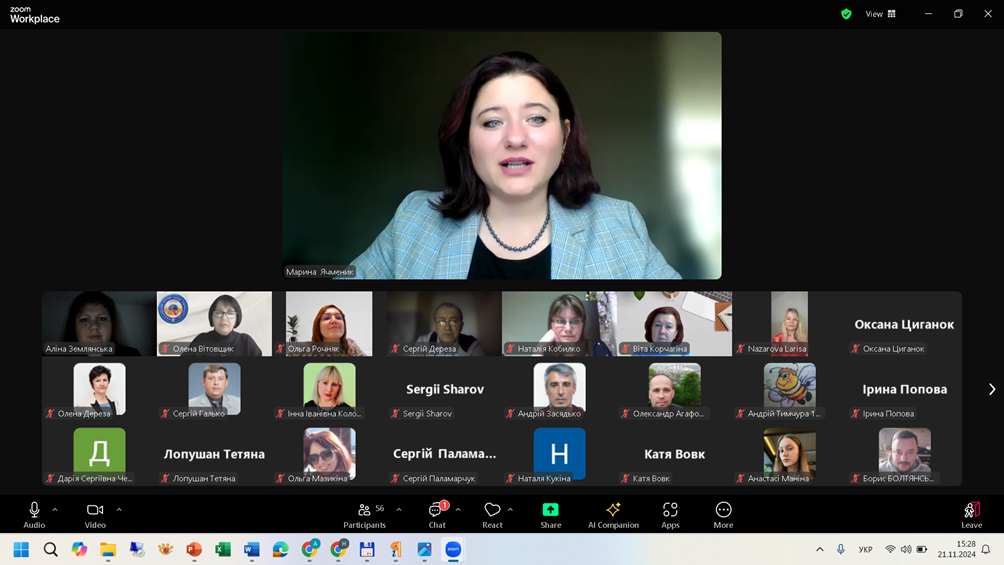
Task: Open notifications bell in system tray
Action: [x=986, y=550]
